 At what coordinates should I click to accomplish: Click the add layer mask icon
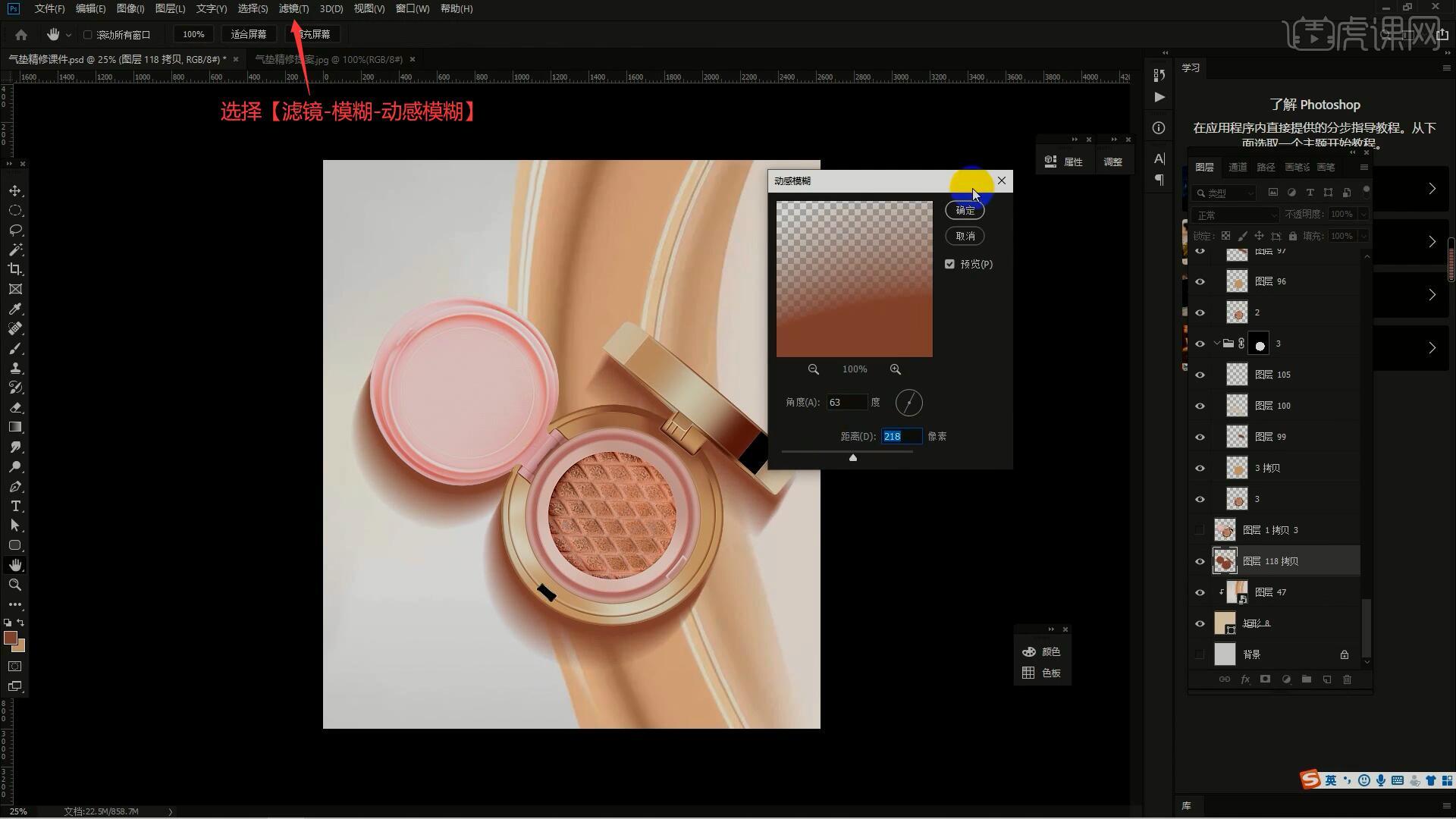pyautogui.click(x=1265, y=679)
